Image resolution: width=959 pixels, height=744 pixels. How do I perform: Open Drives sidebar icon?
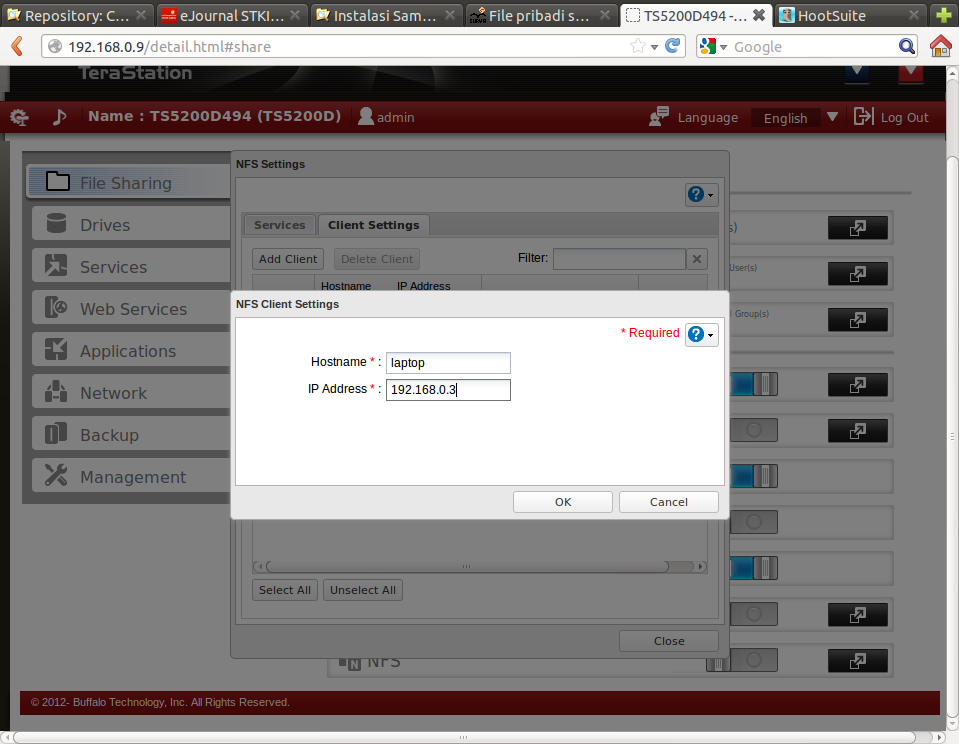point(56,223)
